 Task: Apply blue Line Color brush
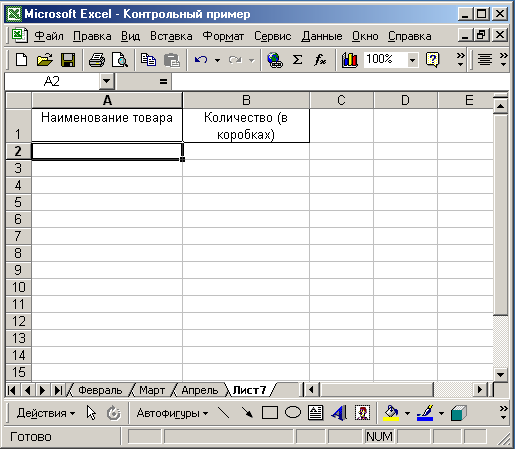point(425,413)
